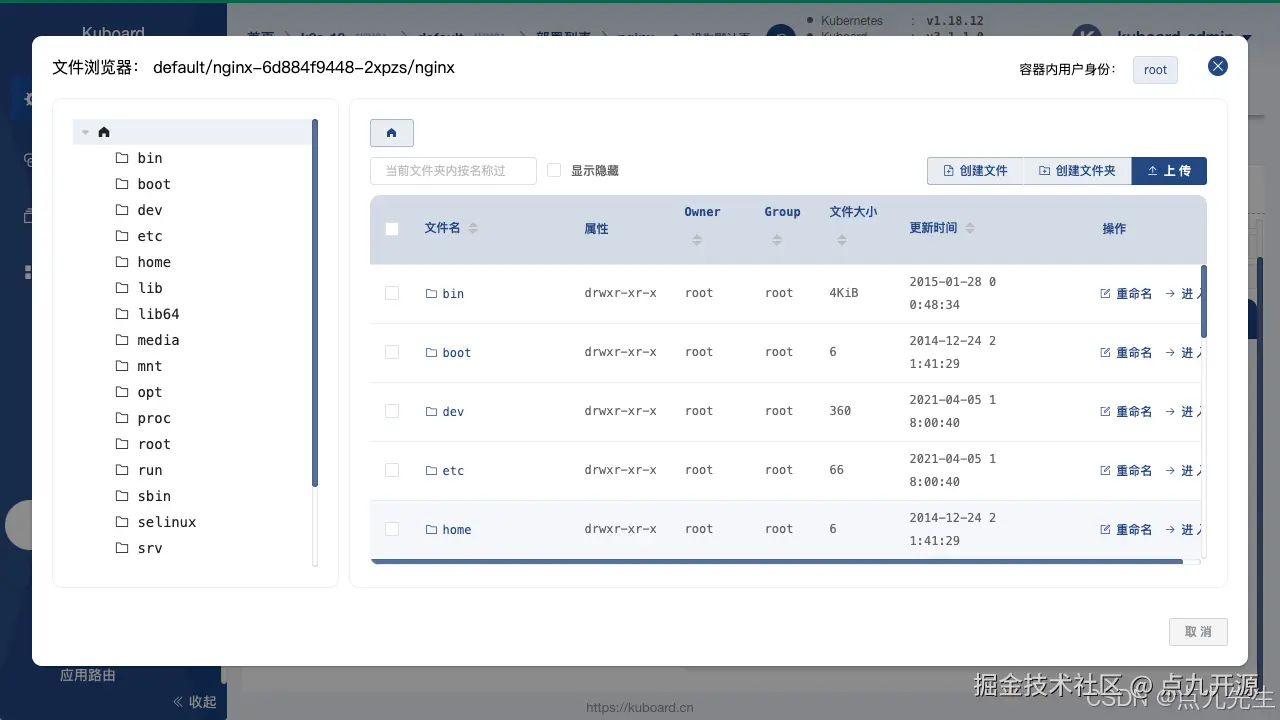Open the home folder link in the file list
1280x720 pixels.
456,529
